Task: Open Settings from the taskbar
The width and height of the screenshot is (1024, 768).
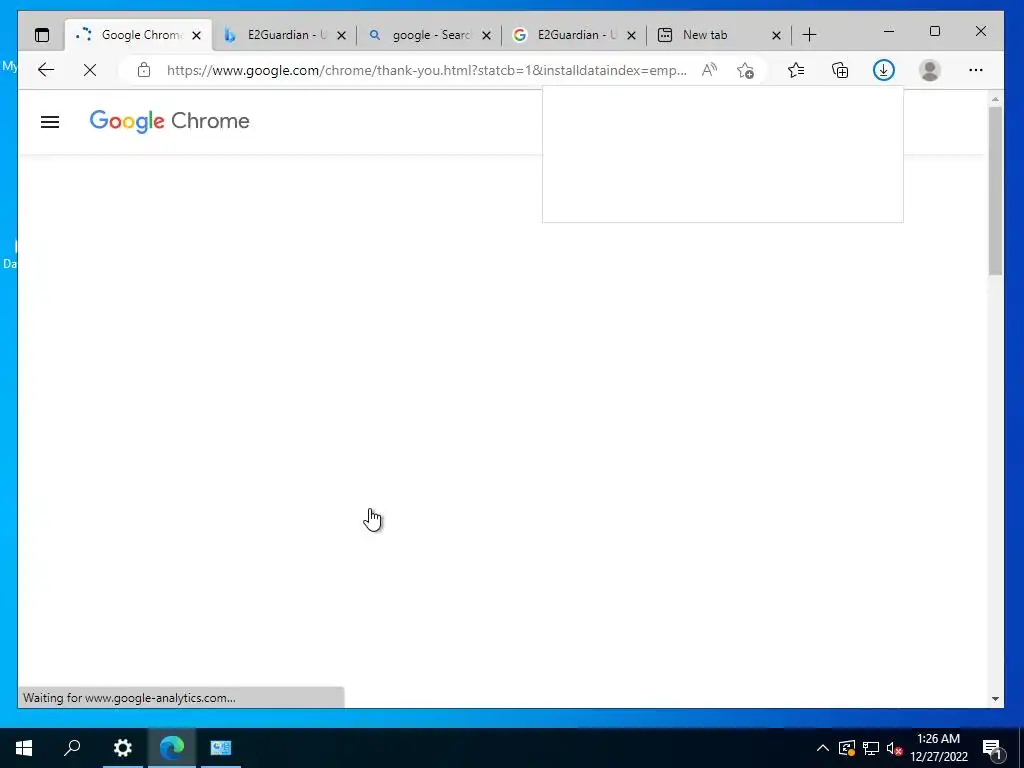Action: click(x=122, y=748)
